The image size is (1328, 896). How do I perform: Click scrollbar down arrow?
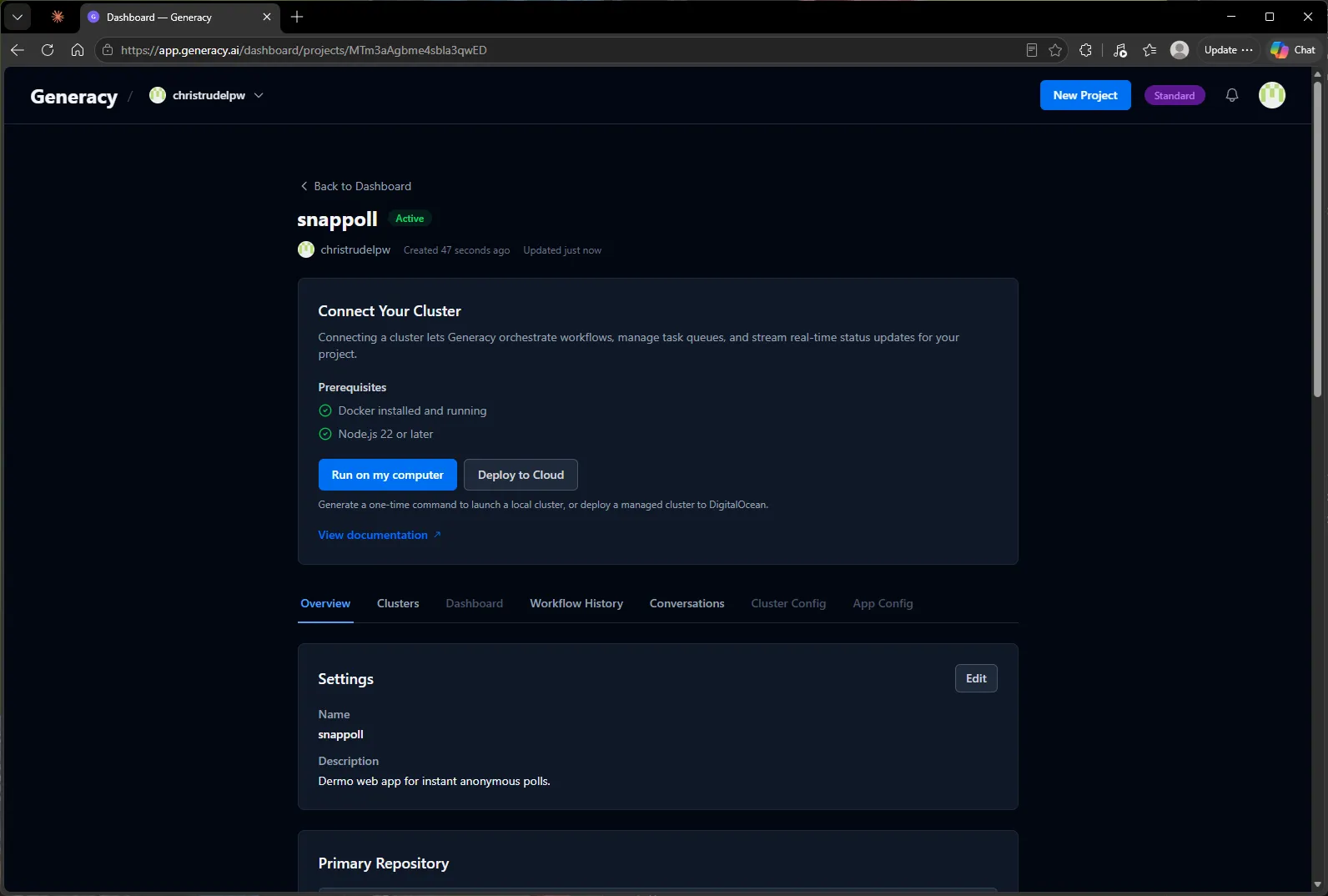1317,884
